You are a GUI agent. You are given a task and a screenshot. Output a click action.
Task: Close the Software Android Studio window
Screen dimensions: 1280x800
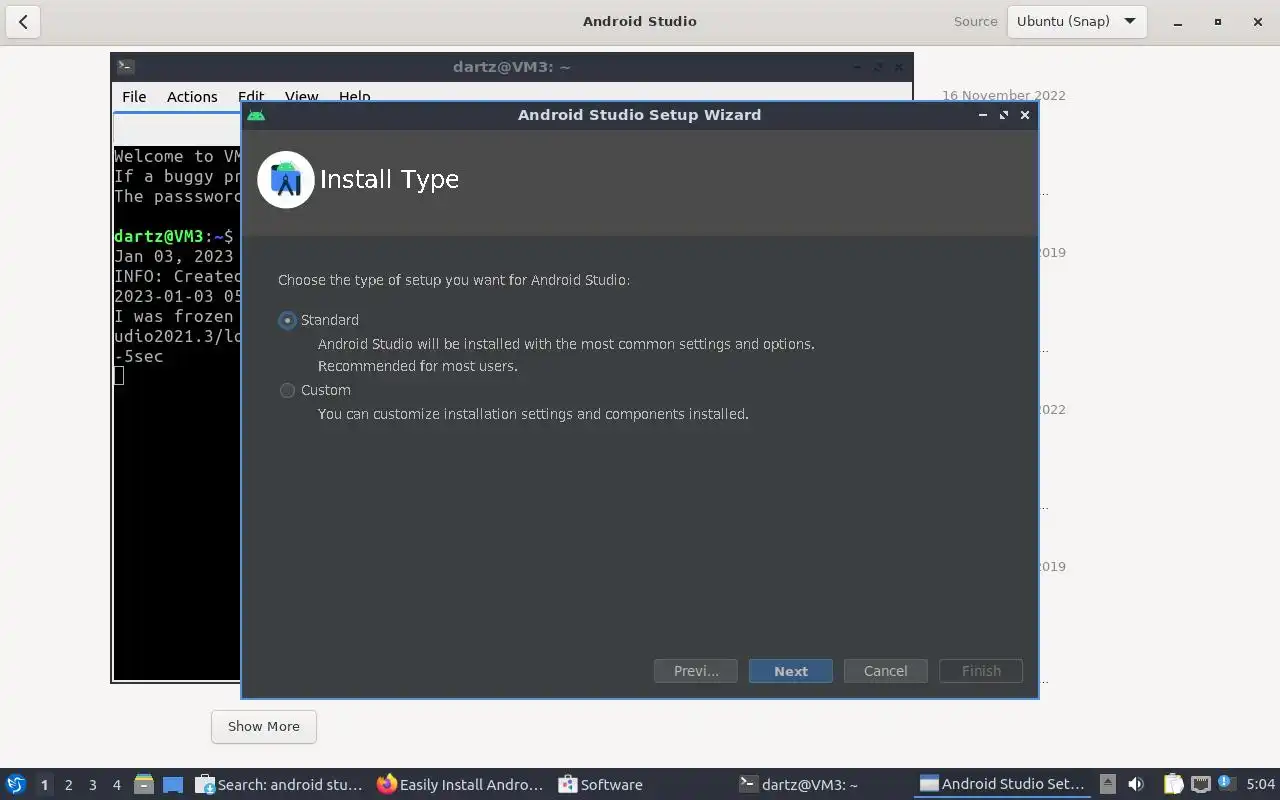tap(1258, 21)
